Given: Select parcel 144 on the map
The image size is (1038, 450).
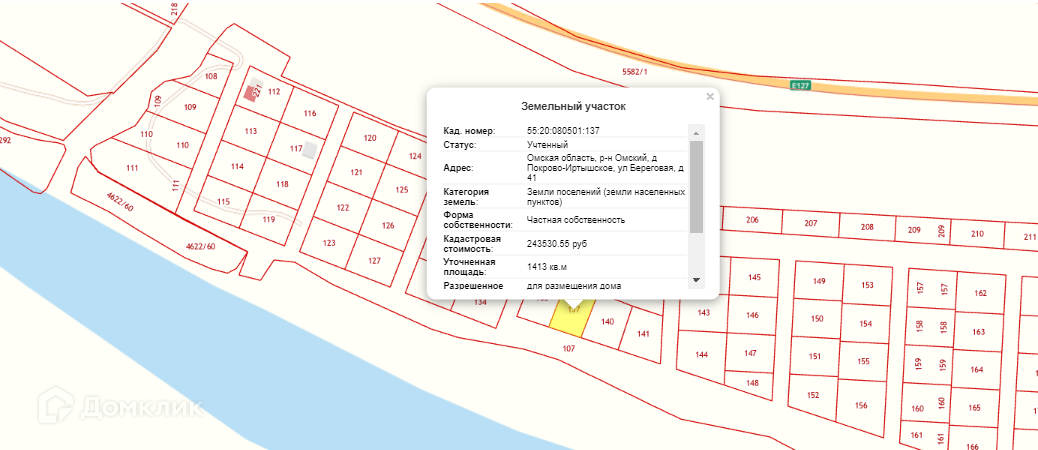Looking at the screenshot, I should click(702, 355).
